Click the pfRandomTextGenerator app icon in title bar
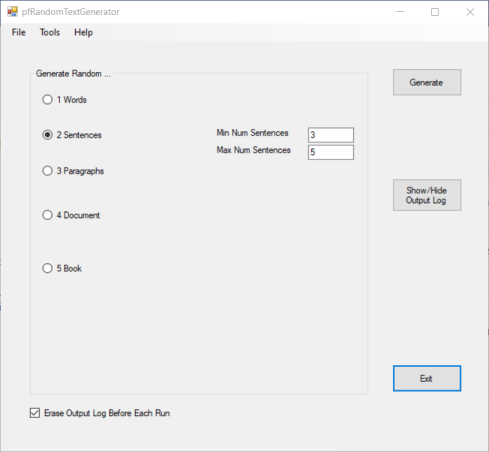This screenshot has height=452, width=489. tap(12, 12)
